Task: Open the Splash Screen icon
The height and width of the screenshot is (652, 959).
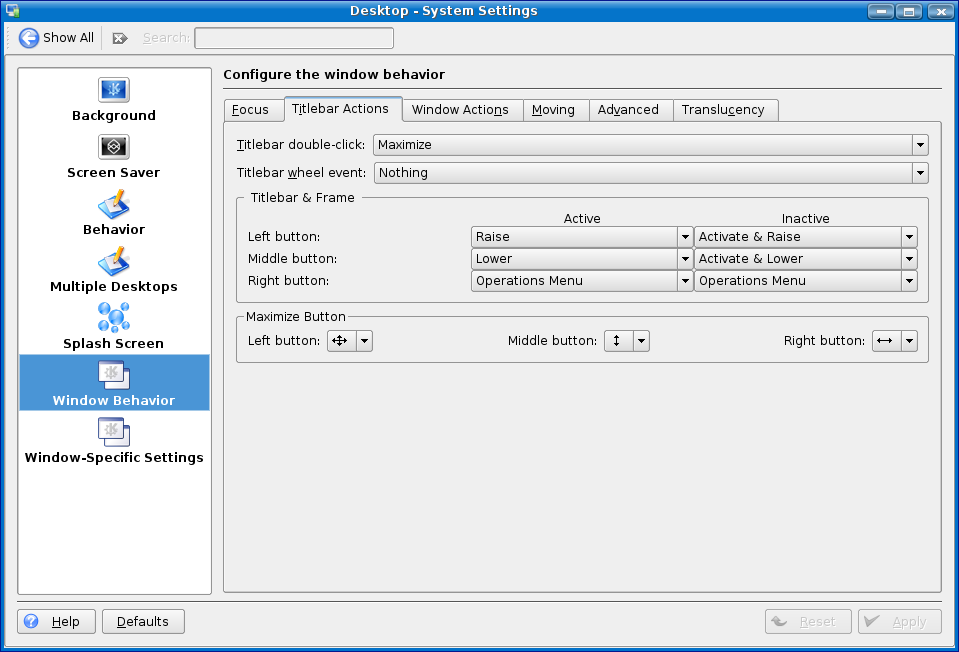Action: tap(113, 318)
